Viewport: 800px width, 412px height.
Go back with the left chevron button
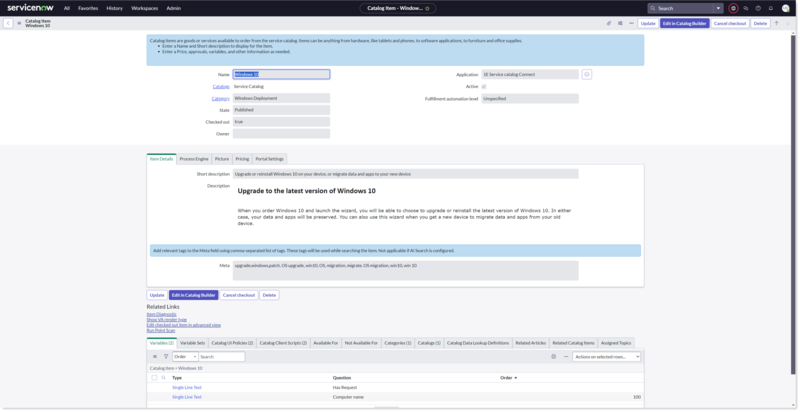pyautogui.click(x=8, y=23)
